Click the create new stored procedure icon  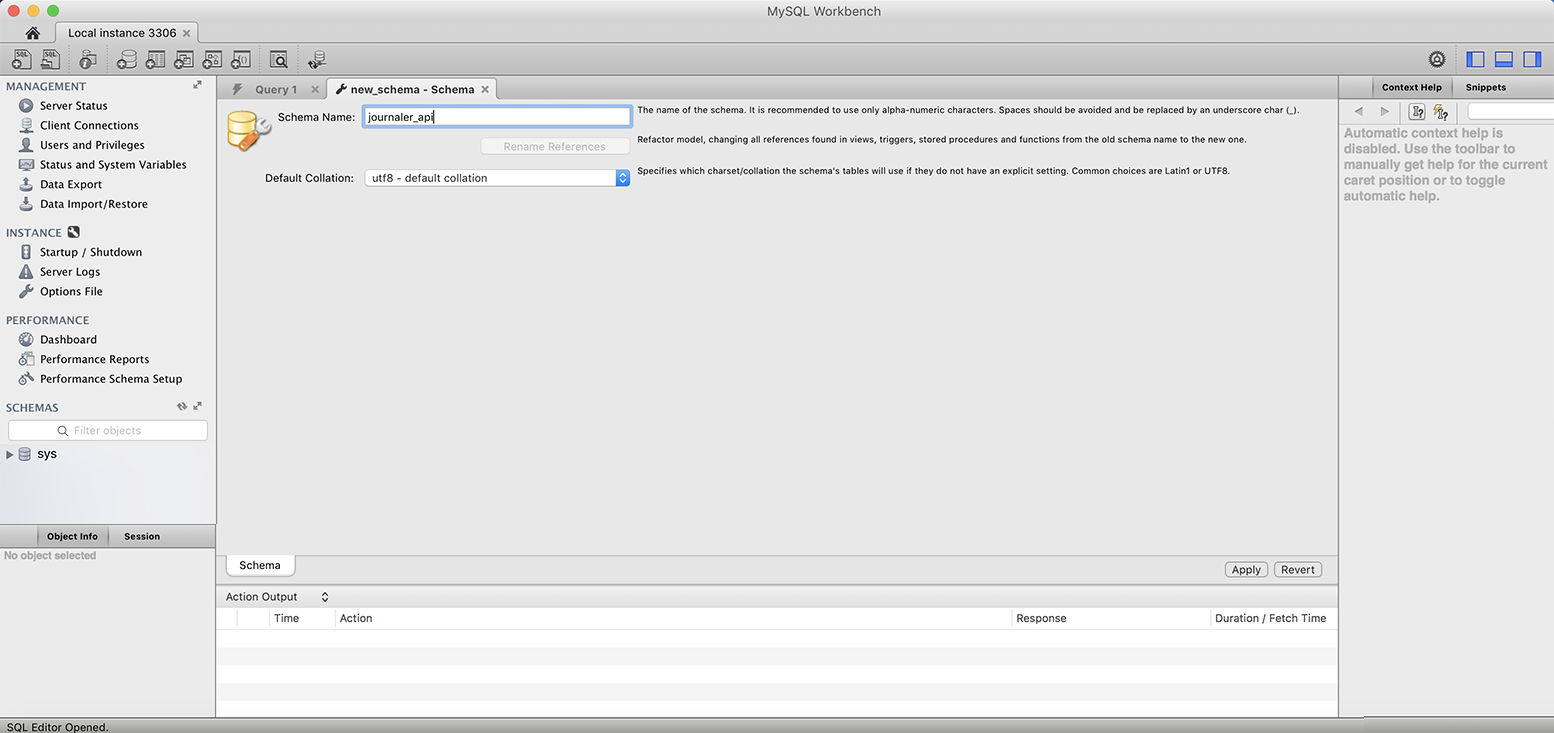pos(212,60)
